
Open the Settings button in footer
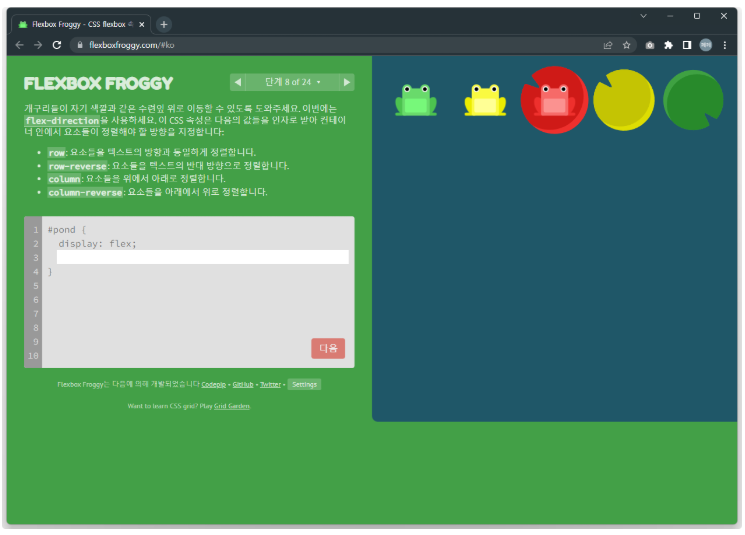point(304,384)
